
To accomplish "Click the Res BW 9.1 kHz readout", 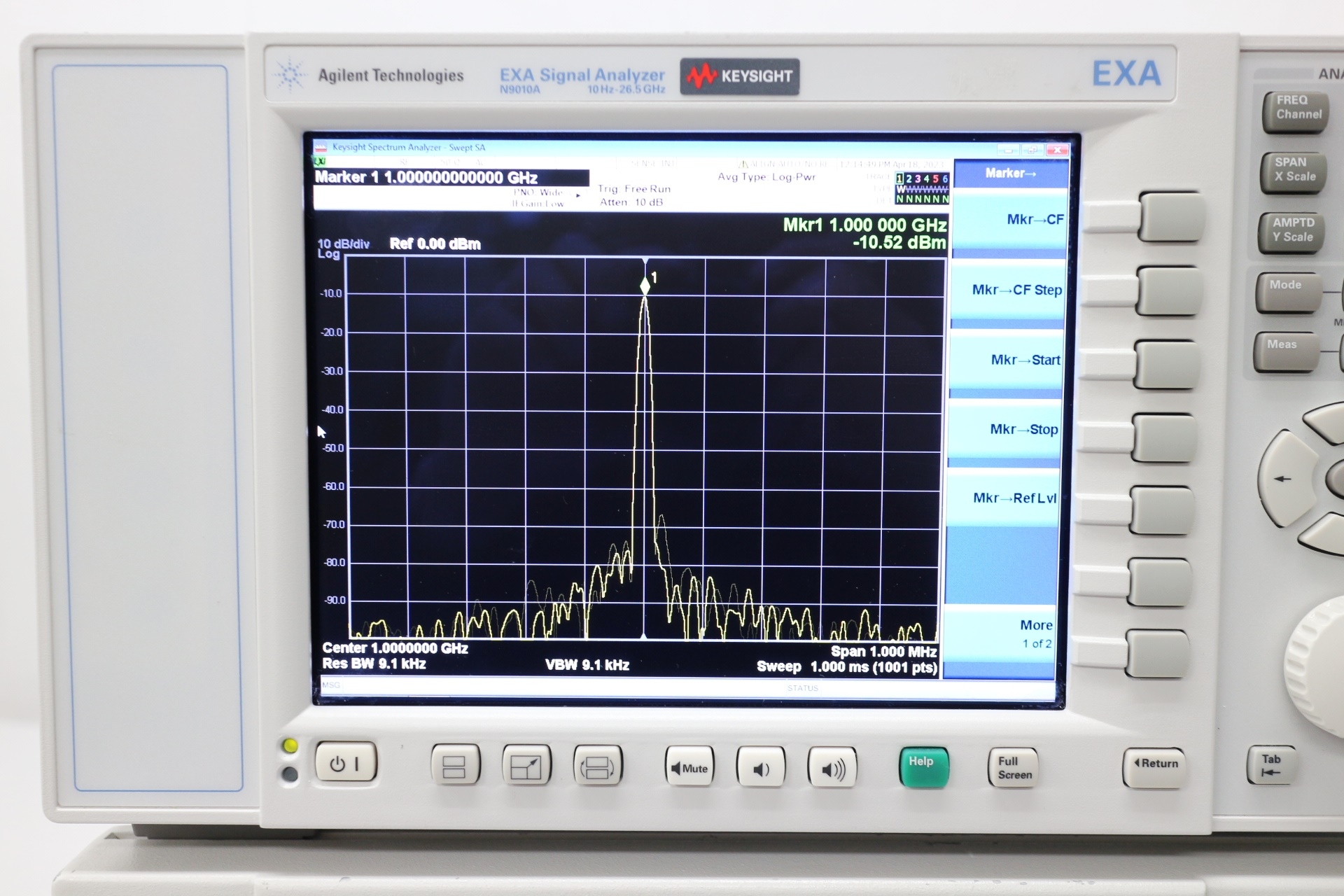I will pos(374,664).
